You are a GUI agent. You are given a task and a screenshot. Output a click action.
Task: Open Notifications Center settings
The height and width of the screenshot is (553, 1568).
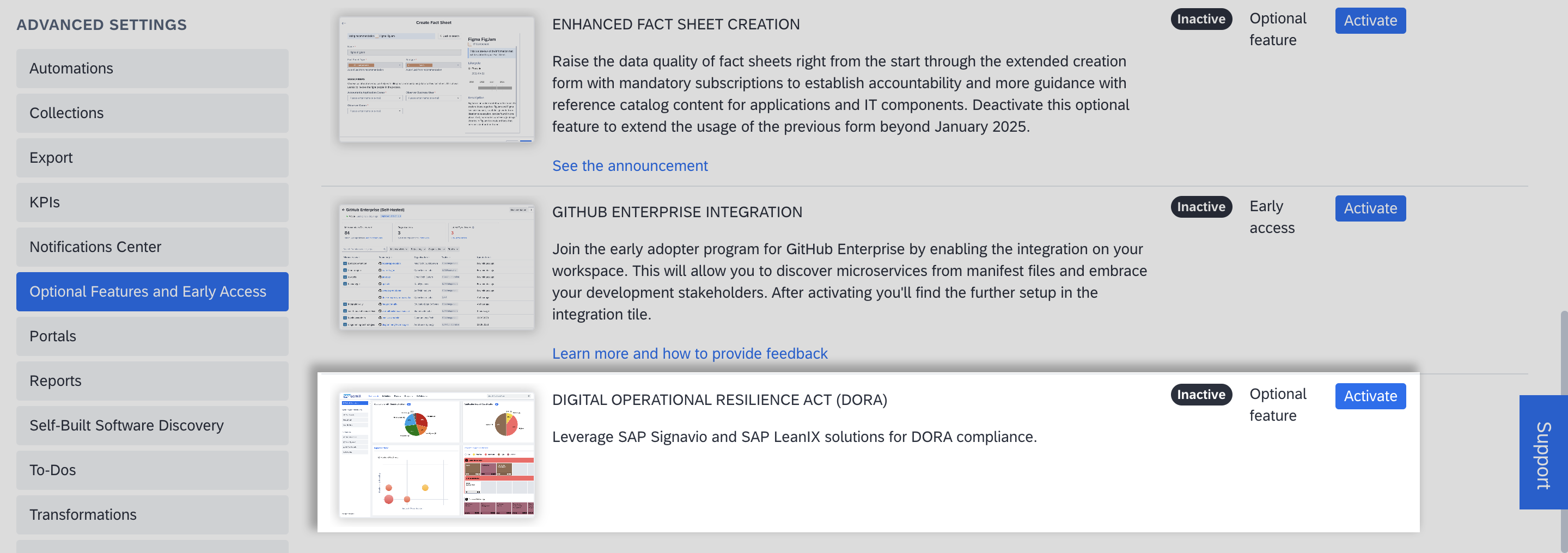pos(152,247)
